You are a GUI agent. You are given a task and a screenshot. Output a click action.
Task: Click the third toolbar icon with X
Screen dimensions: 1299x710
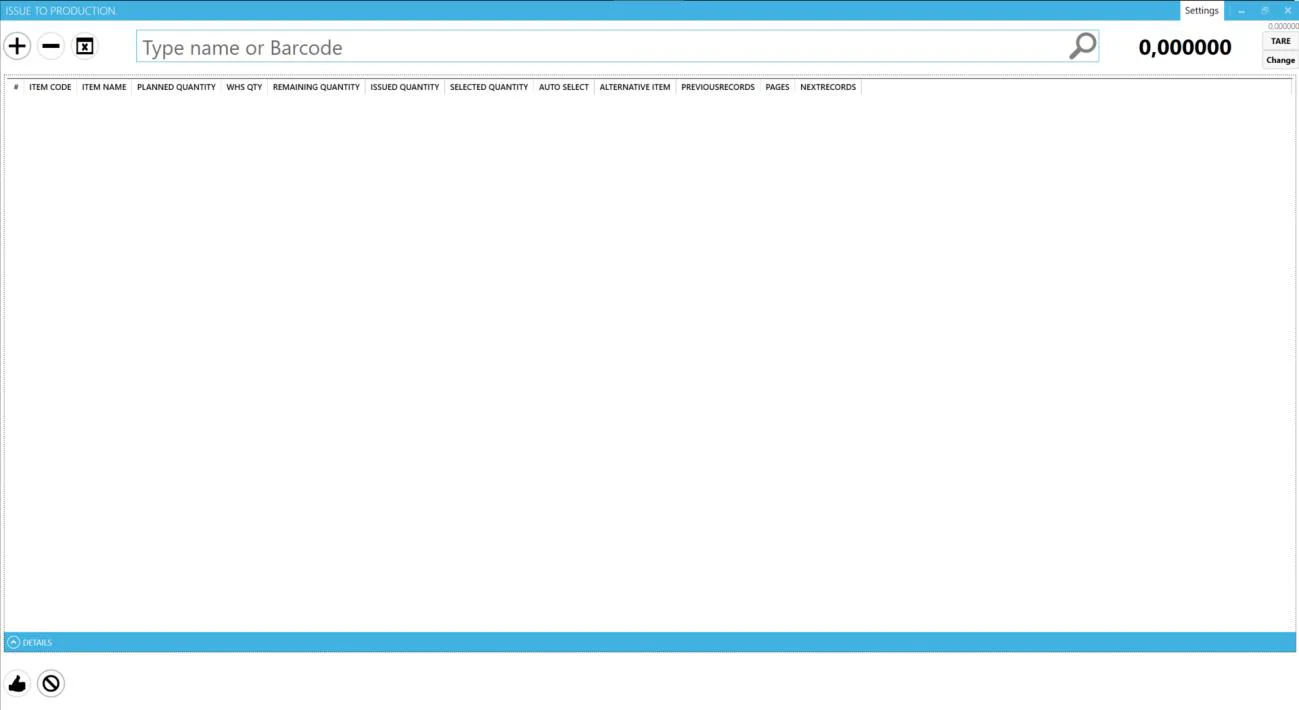click(x=85, y=46)
